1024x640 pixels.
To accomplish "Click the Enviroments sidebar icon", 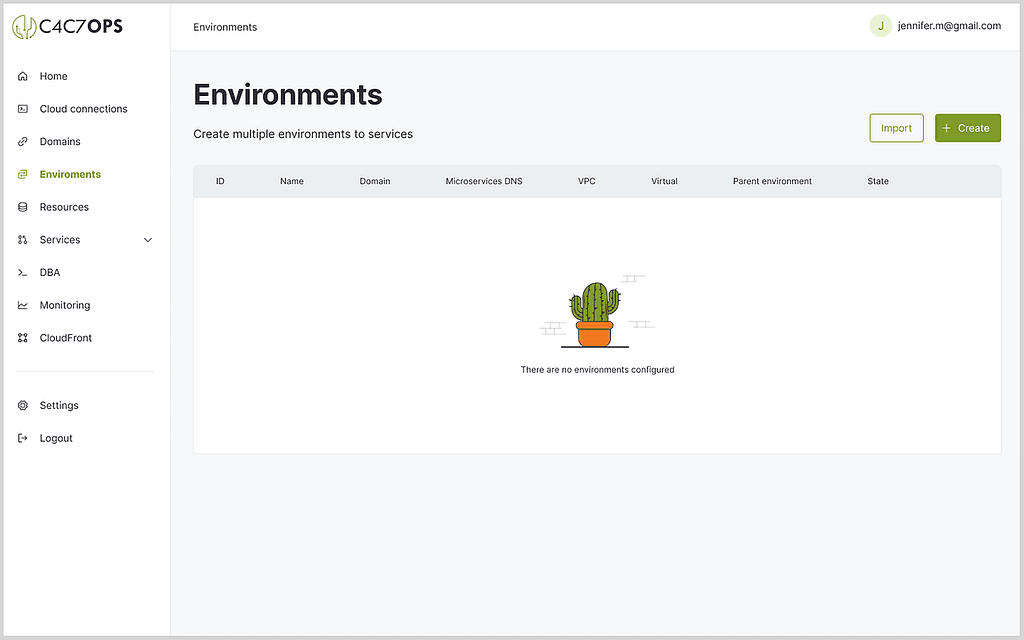I will (x=23, y=174).
